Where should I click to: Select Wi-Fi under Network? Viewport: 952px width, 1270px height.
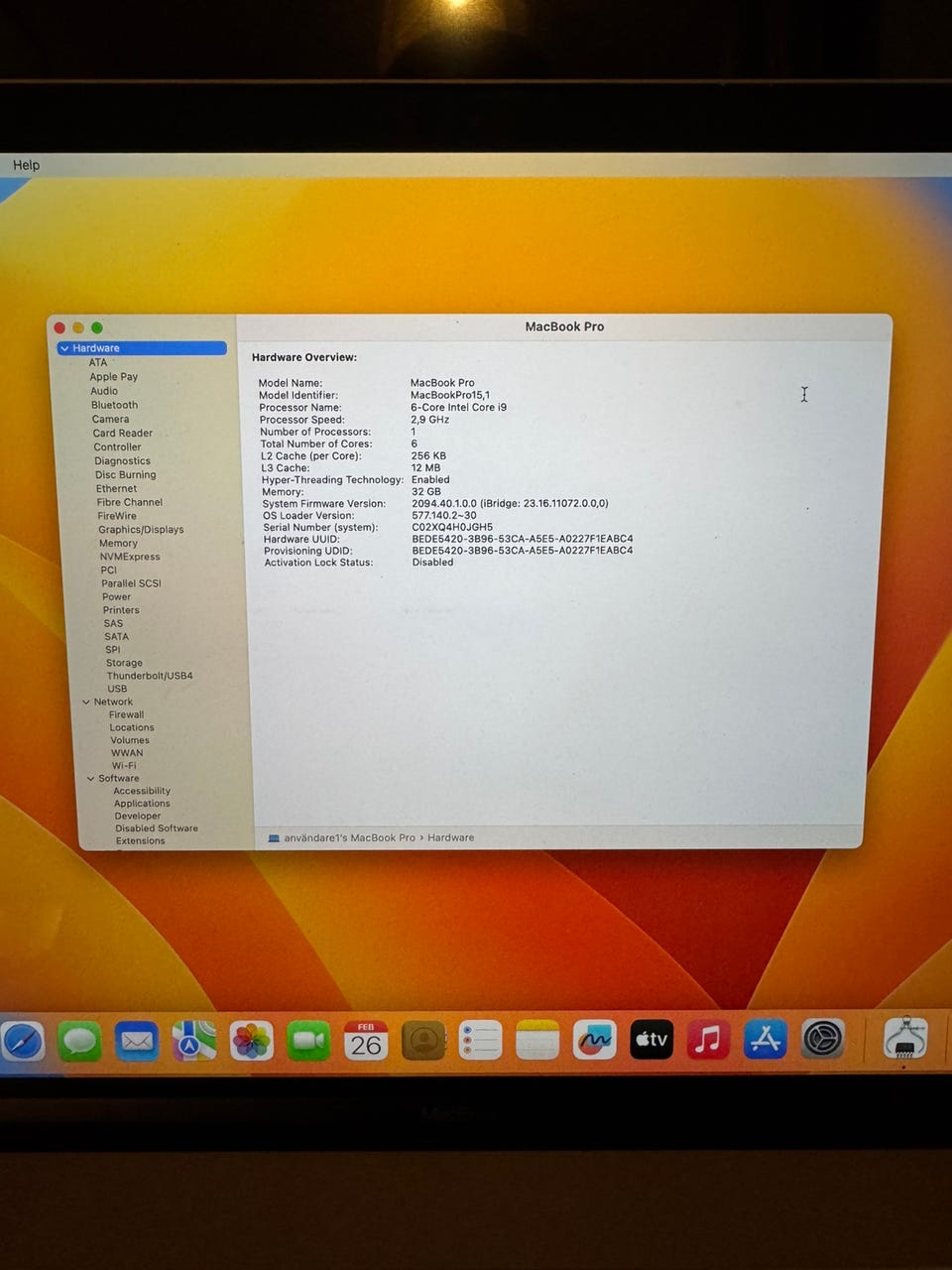tap(124, 766)
